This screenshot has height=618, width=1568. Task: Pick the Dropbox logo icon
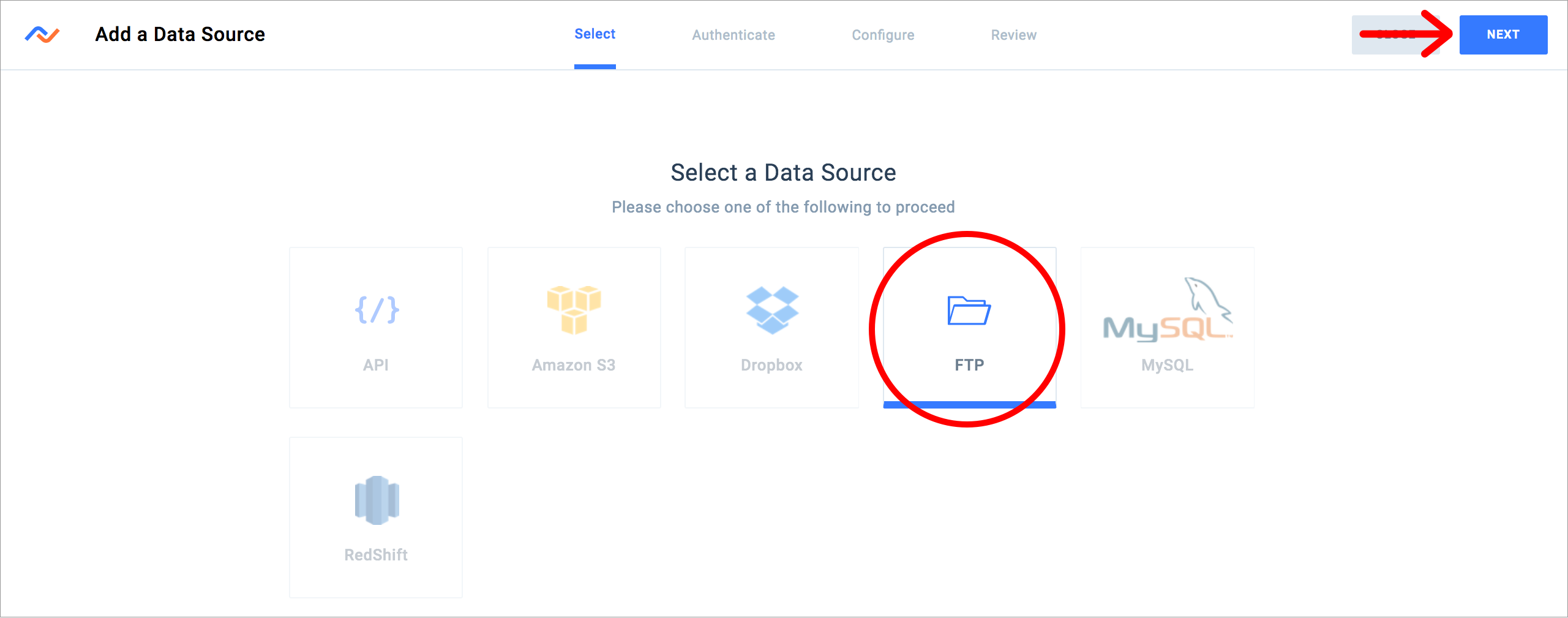(772, 310)
